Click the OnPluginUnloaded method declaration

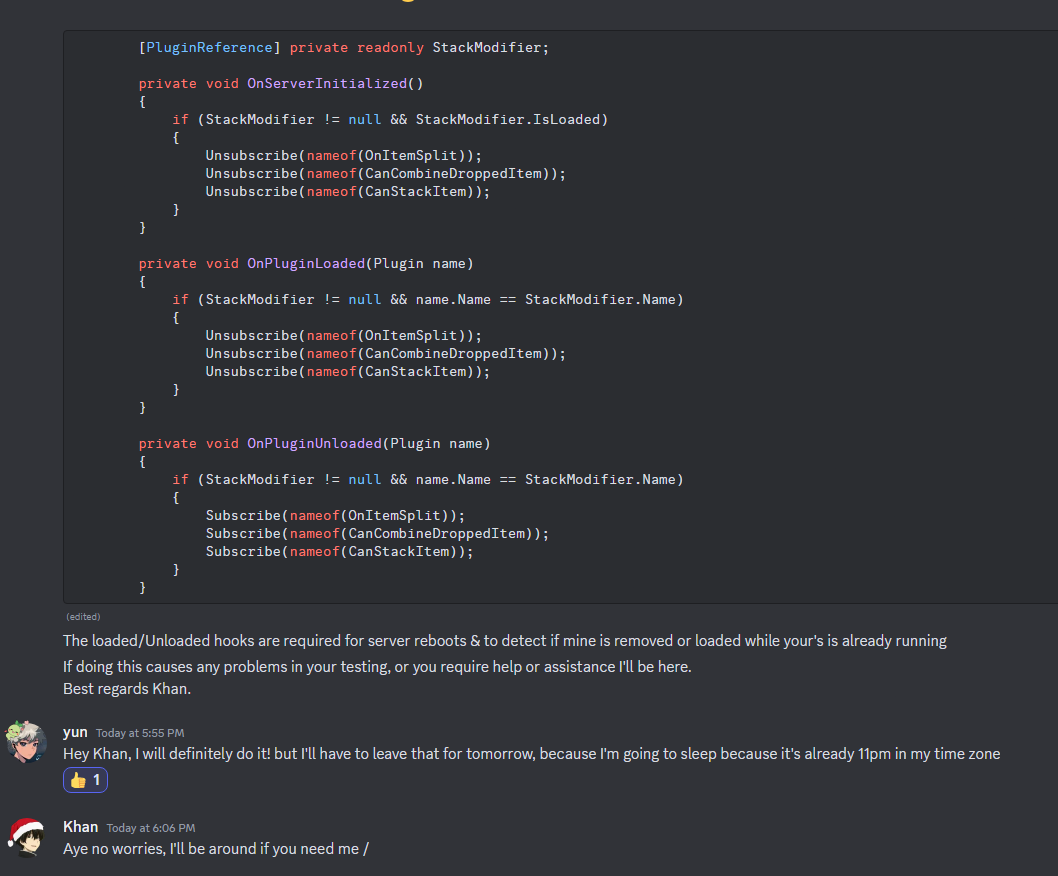point(315,443)
